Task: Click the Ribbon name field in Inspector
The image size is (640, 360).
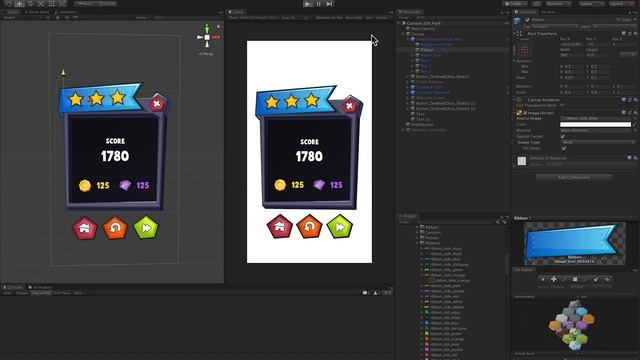Action: click(572, 20)
